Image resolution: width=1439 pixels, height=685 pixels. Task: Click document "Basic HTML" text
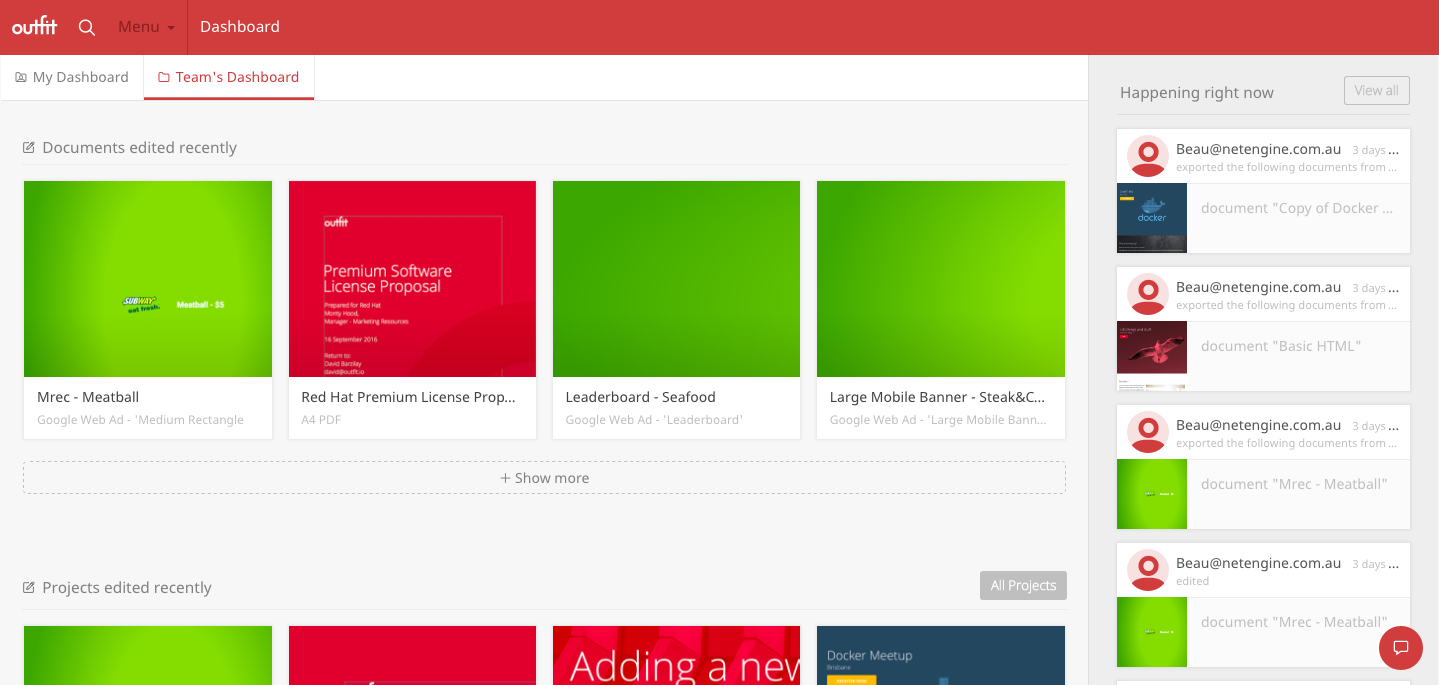click(1281, 346)
